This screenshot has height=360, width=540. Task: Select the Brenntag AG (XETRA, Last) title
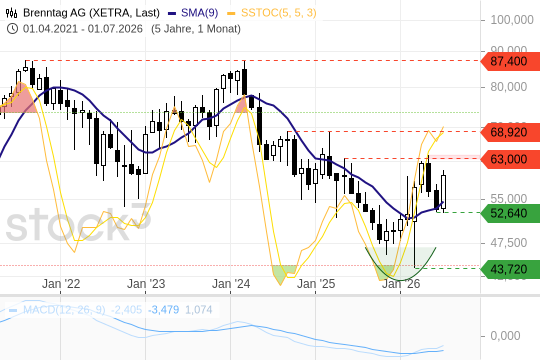(x=91, y=13)
